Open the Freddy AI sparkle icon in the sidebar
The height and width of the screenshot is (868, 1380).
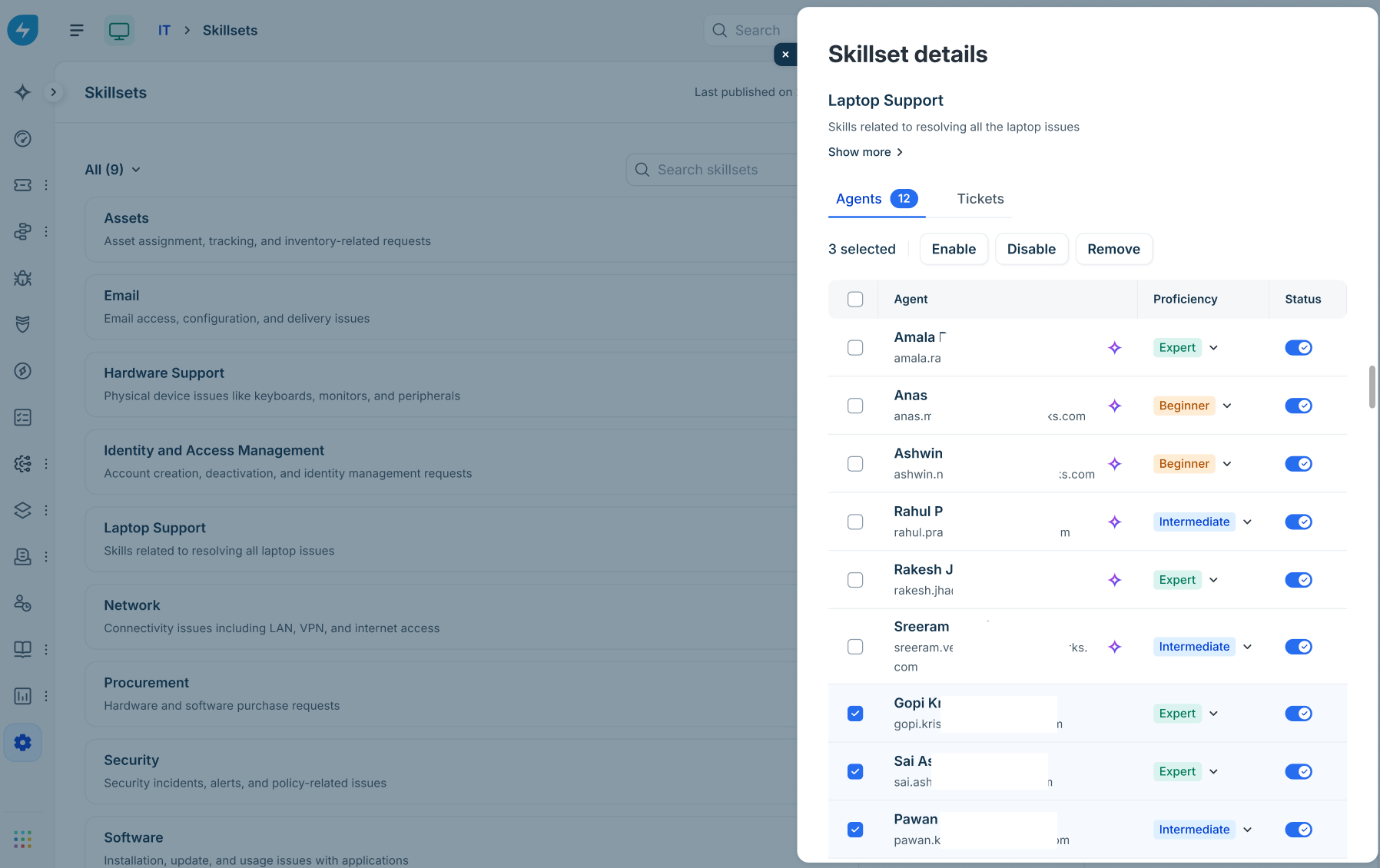[x=23, y=92]
